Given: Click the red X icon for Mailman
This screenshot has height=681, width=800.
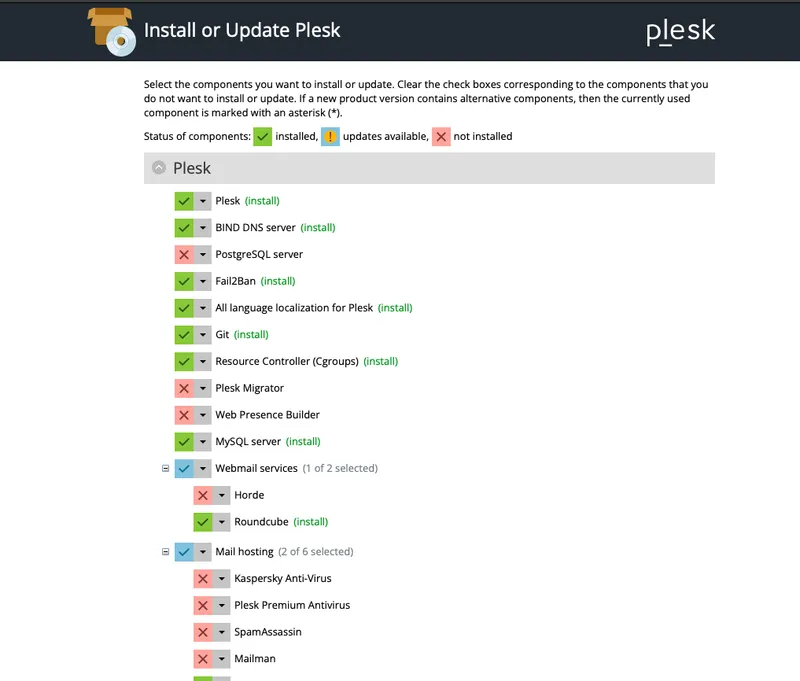Looking at the screenshot, I should 203,659.
